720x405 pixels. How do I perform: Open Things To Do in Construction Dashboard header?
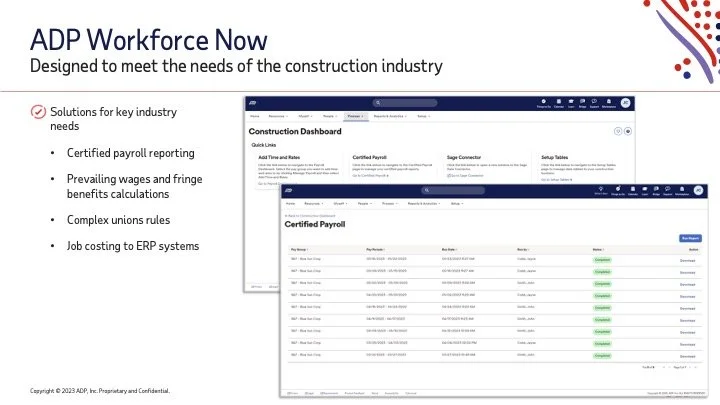click(x=544, y=103)
